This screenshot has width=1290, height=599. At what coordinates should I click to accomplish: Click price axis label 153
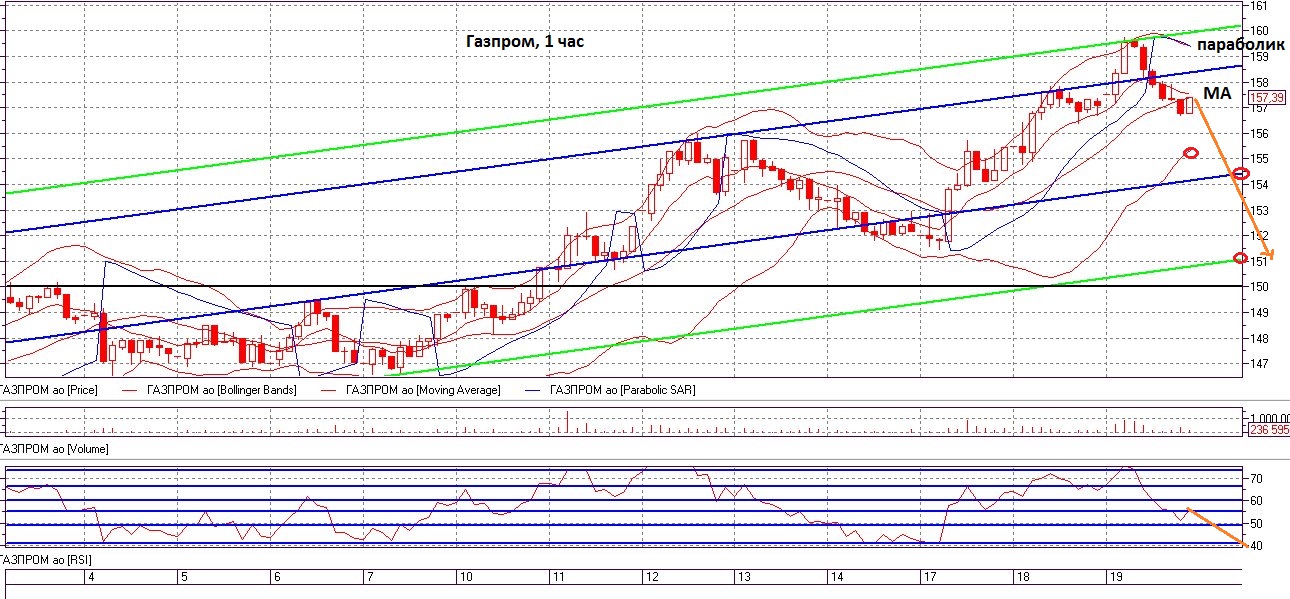[1260, 210]
